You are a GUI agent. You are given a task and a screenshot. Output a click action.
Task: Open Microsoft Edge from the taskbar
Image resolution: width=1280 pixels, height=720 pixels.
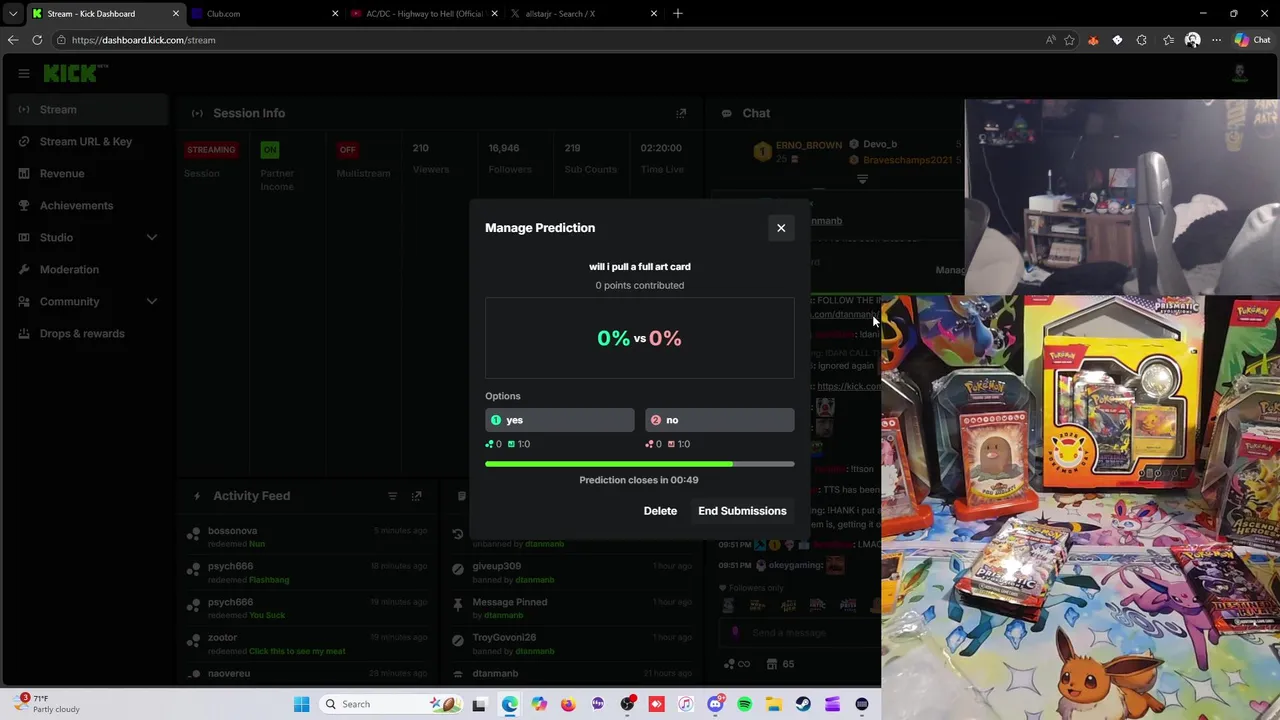click(510, 704)
